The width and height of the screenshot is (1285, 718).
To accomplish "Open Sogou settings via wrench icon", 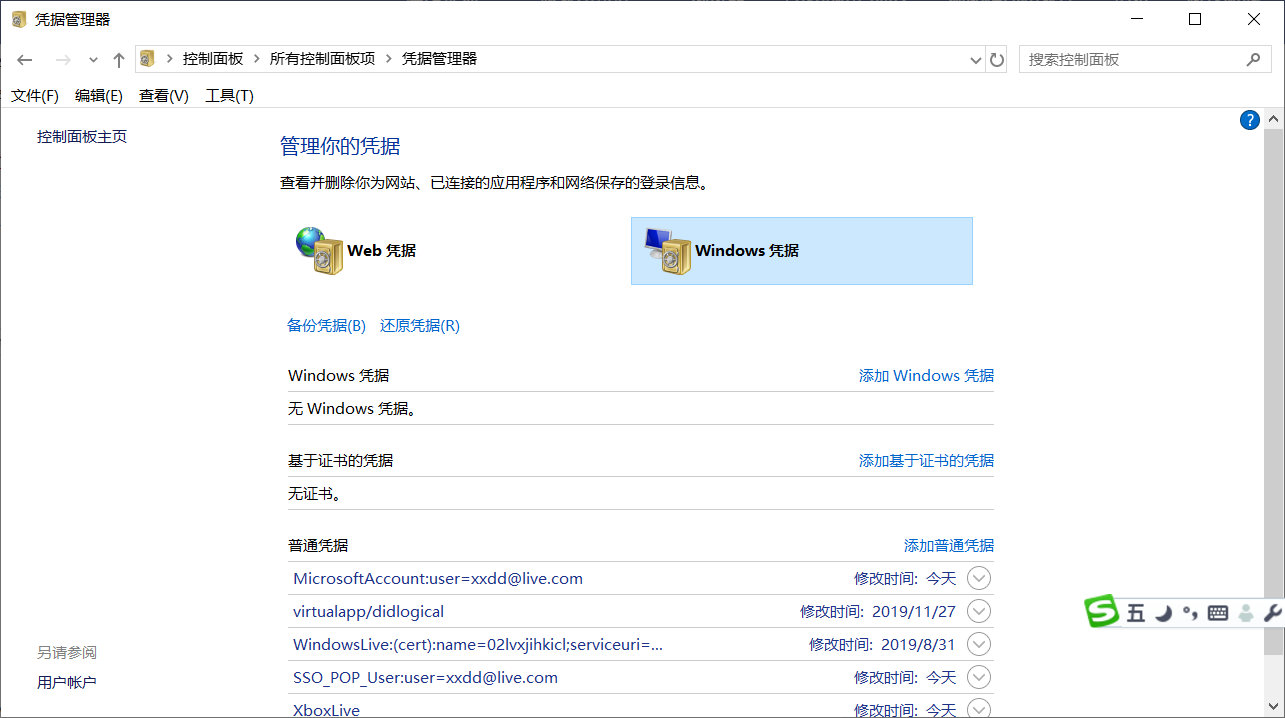I will coord(1272,612).
